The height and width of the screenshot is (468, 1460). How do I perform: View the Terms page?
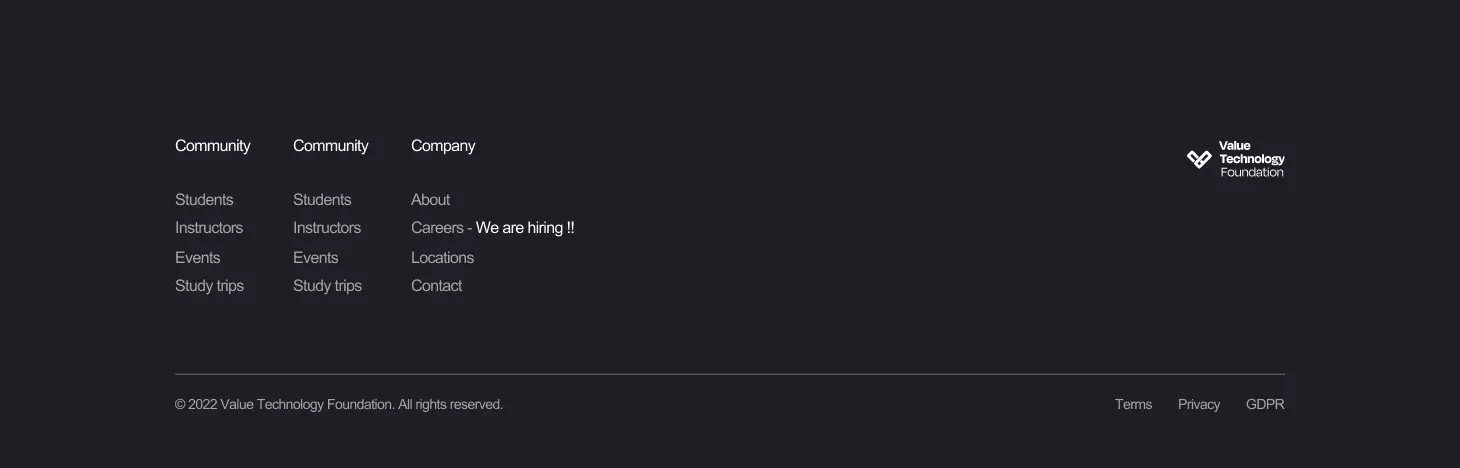tap(1133, 405)
